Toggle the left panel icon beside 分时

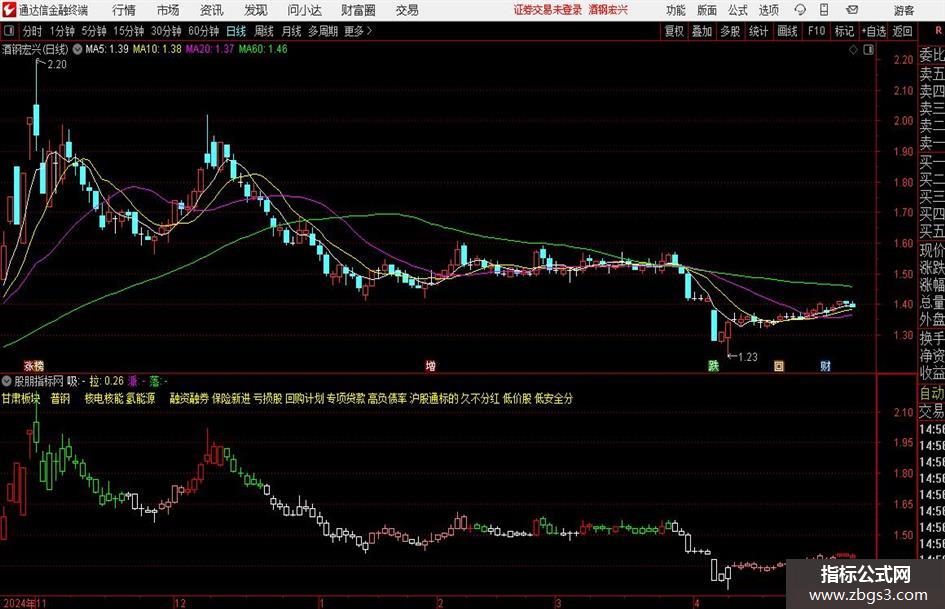[9, 31]
